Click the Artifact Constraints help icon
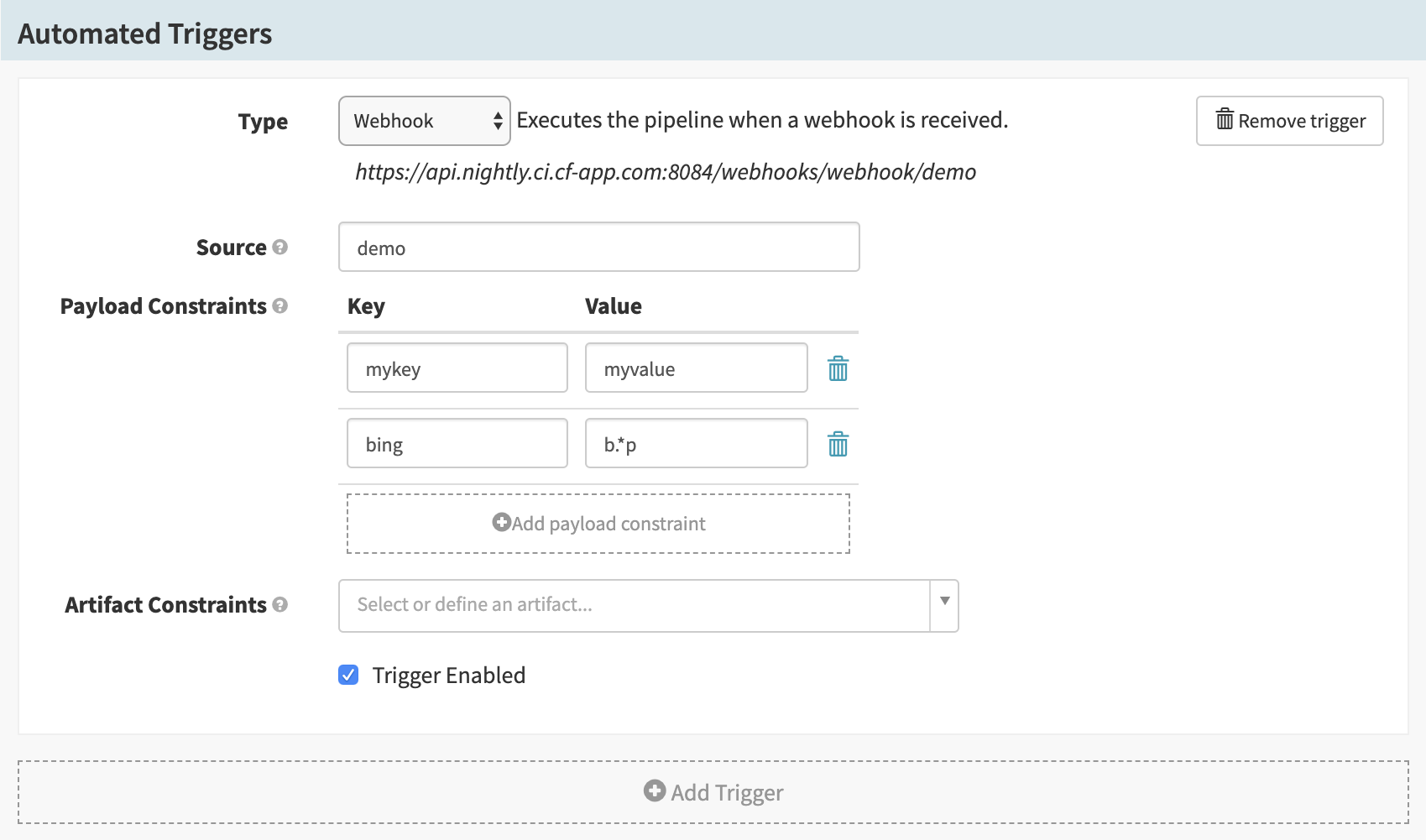1426x840 pixels. click(280, 605)
